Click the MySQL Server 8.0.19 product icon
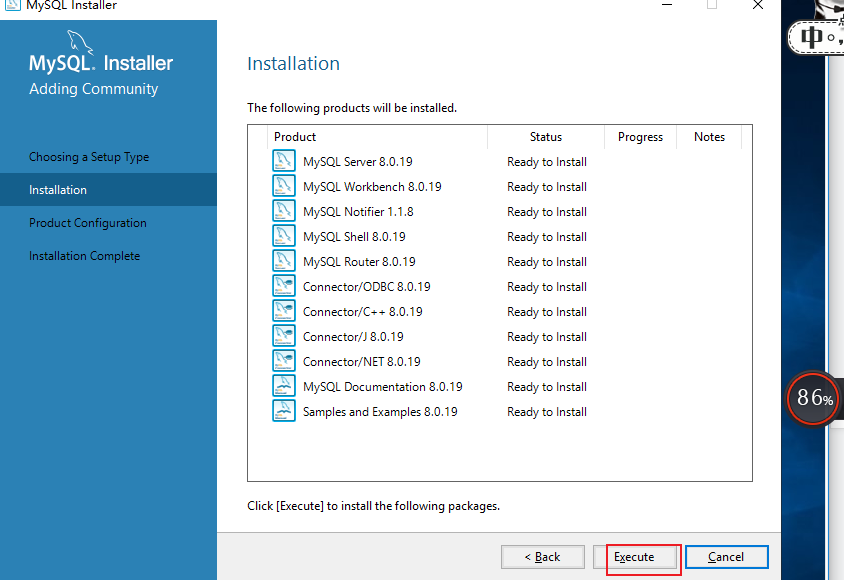Viewport: 844px width, 580px height. [x=285, y=161]
